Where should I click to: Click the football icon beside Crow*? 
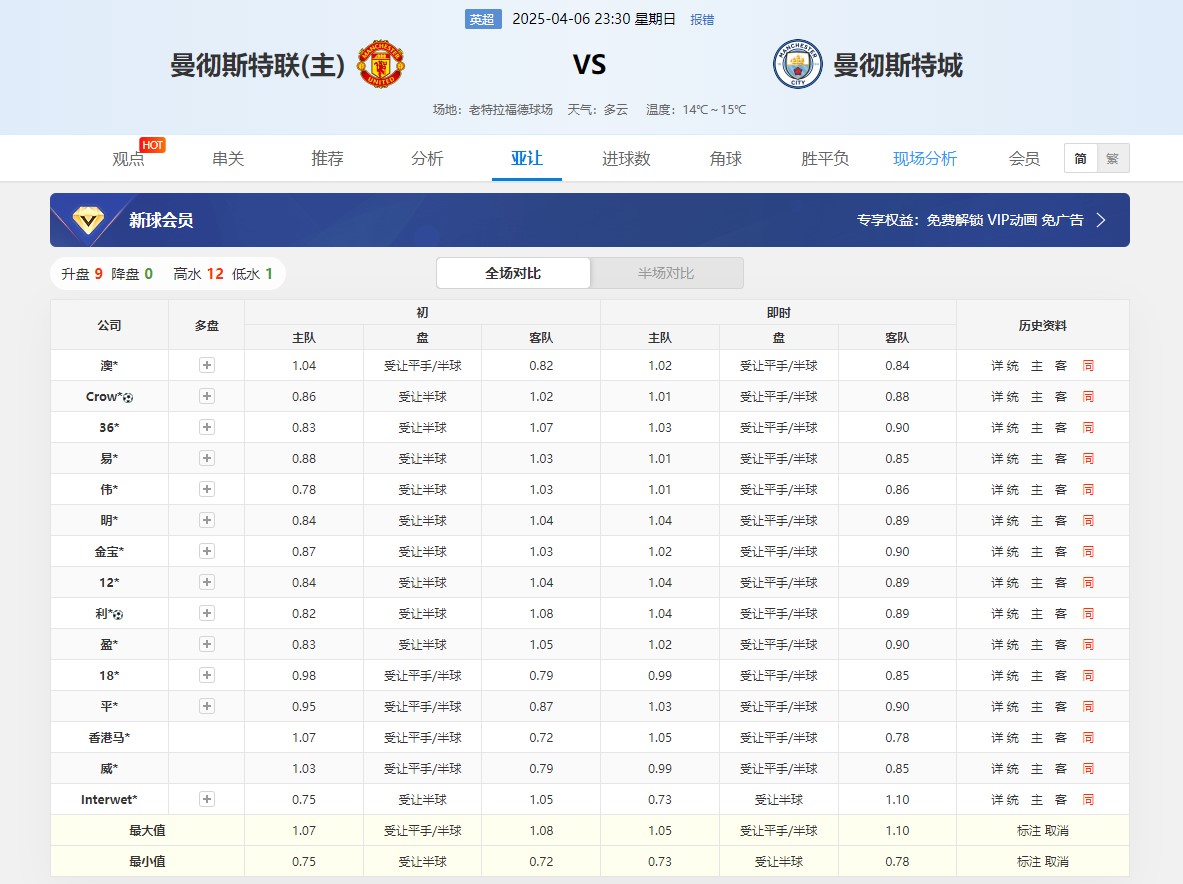click(x=128, y=398)
